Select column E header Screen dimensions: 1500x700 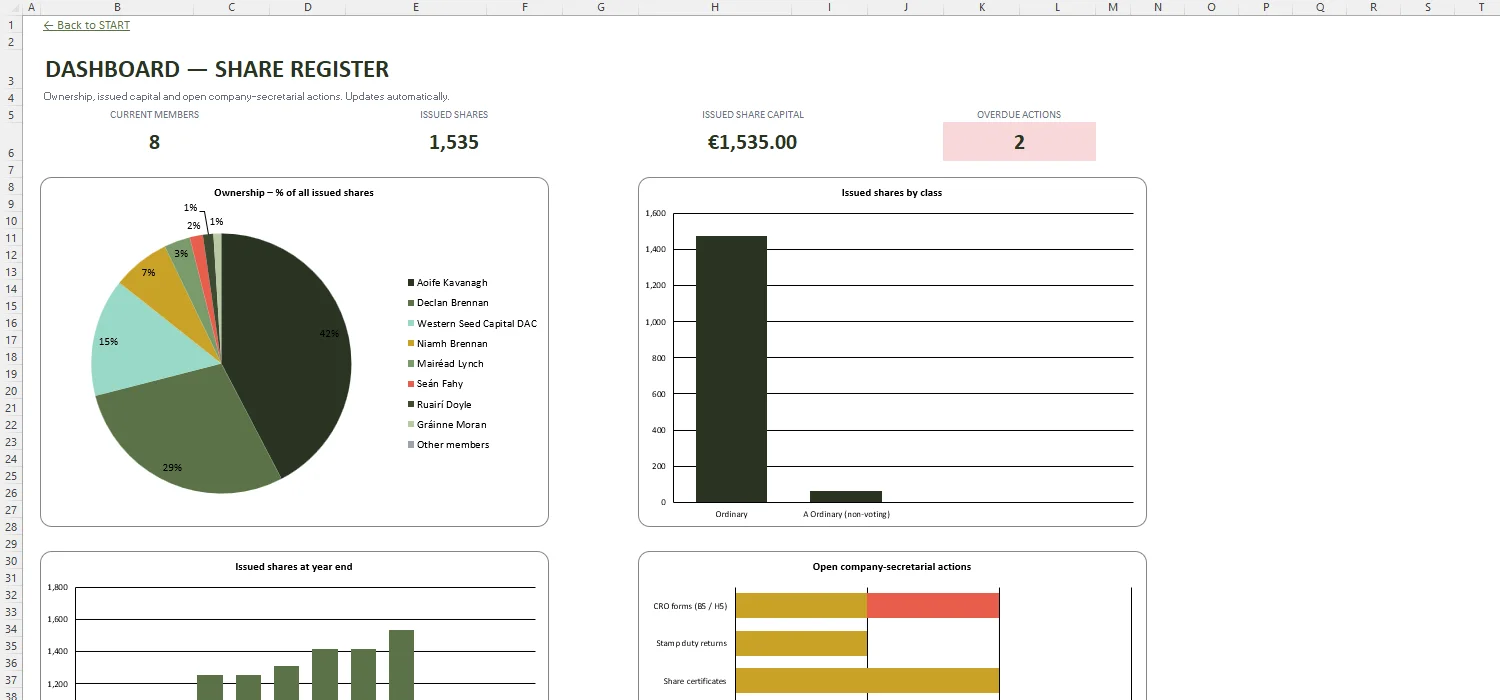[416, 7]
